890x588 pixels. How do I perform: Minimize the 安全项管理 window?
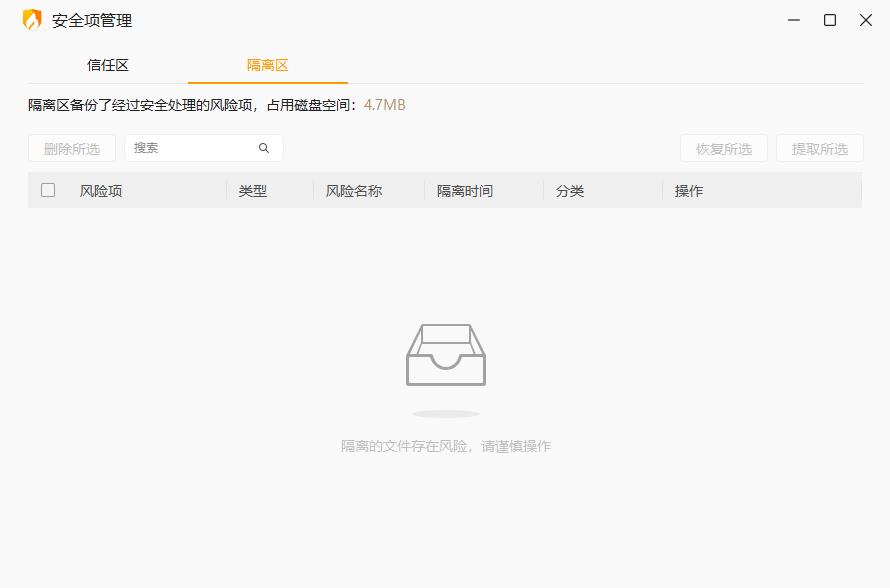pyautogui.click(x=792, y=20)
